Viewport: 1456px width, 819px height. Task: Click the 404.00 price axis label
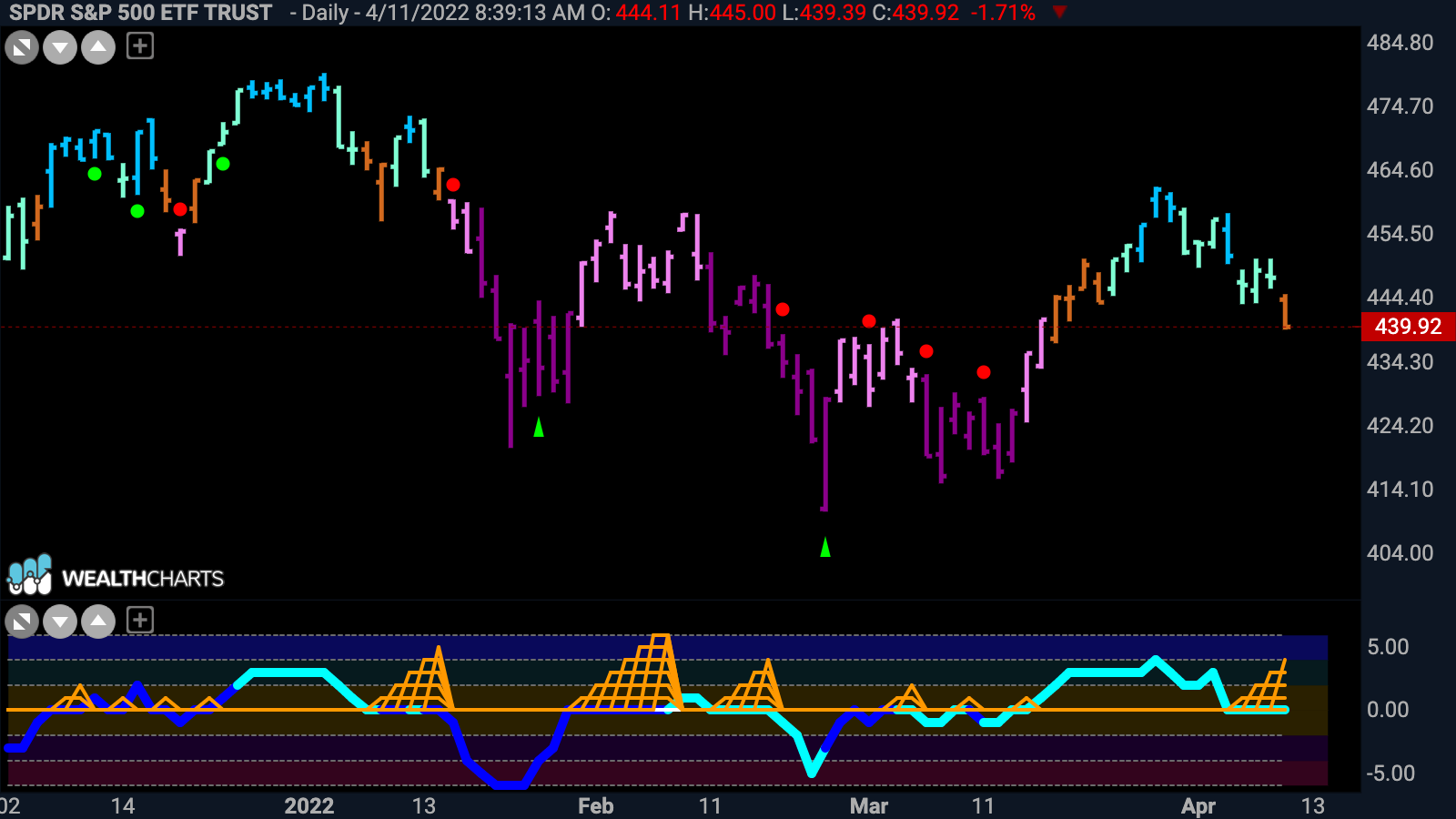[x=1400, y=553]
